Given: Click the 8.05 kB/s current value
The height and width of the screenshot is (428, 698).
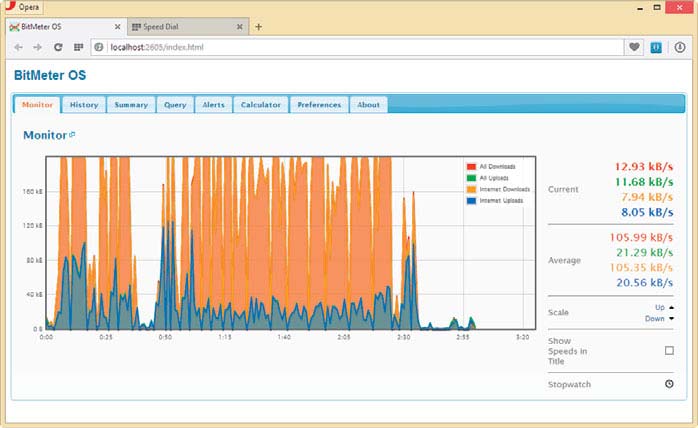Looking at the screenshot, I should coord(647,212).
